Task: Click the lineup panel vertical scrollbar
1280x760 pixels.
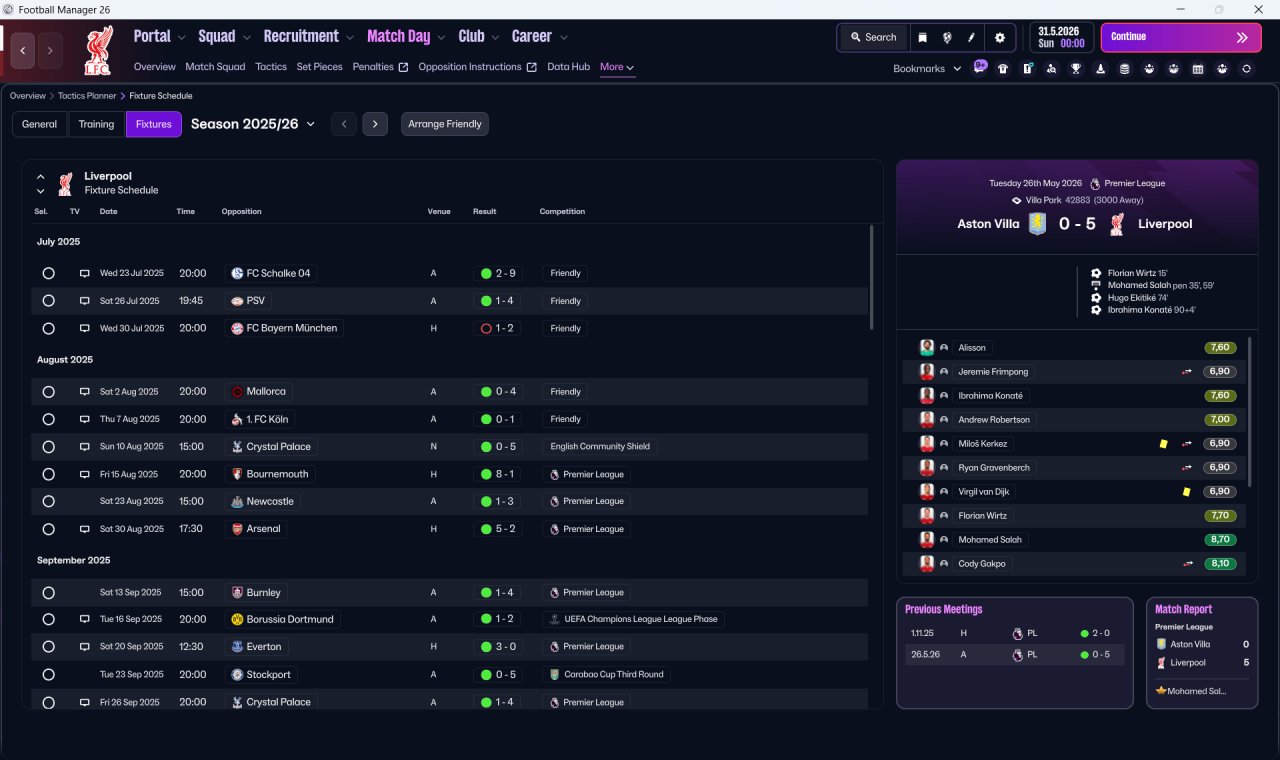Action: point(1250,412)
